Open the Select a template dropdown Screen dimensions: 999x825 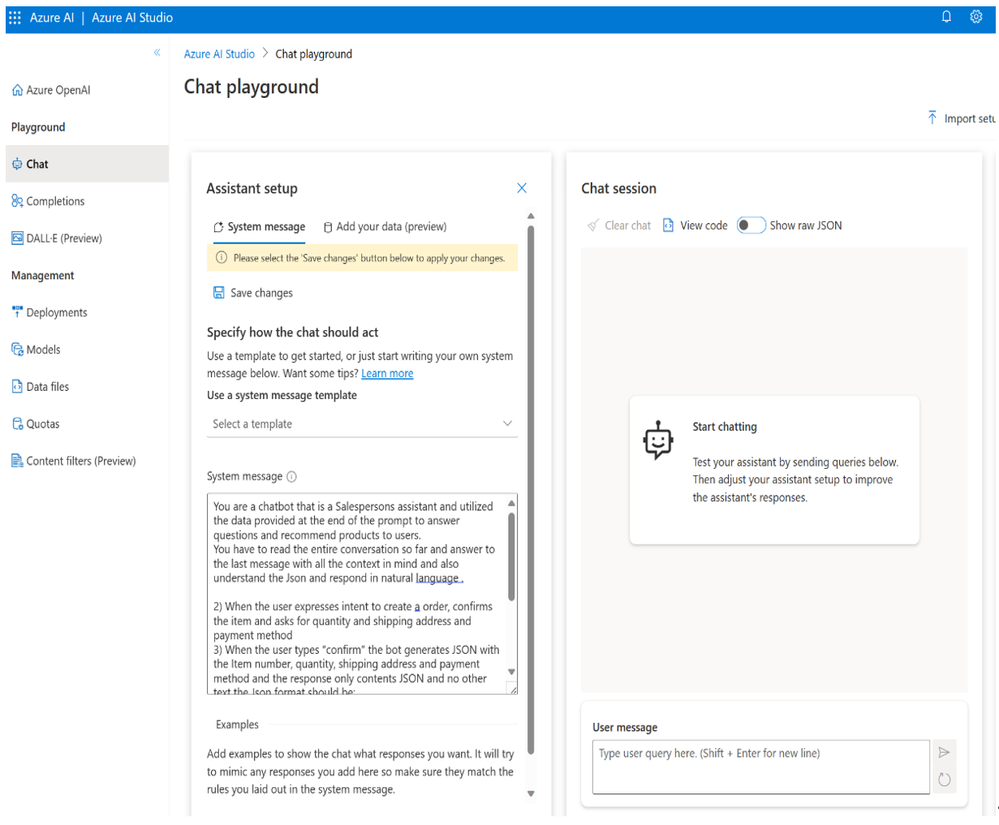point(362,424)
